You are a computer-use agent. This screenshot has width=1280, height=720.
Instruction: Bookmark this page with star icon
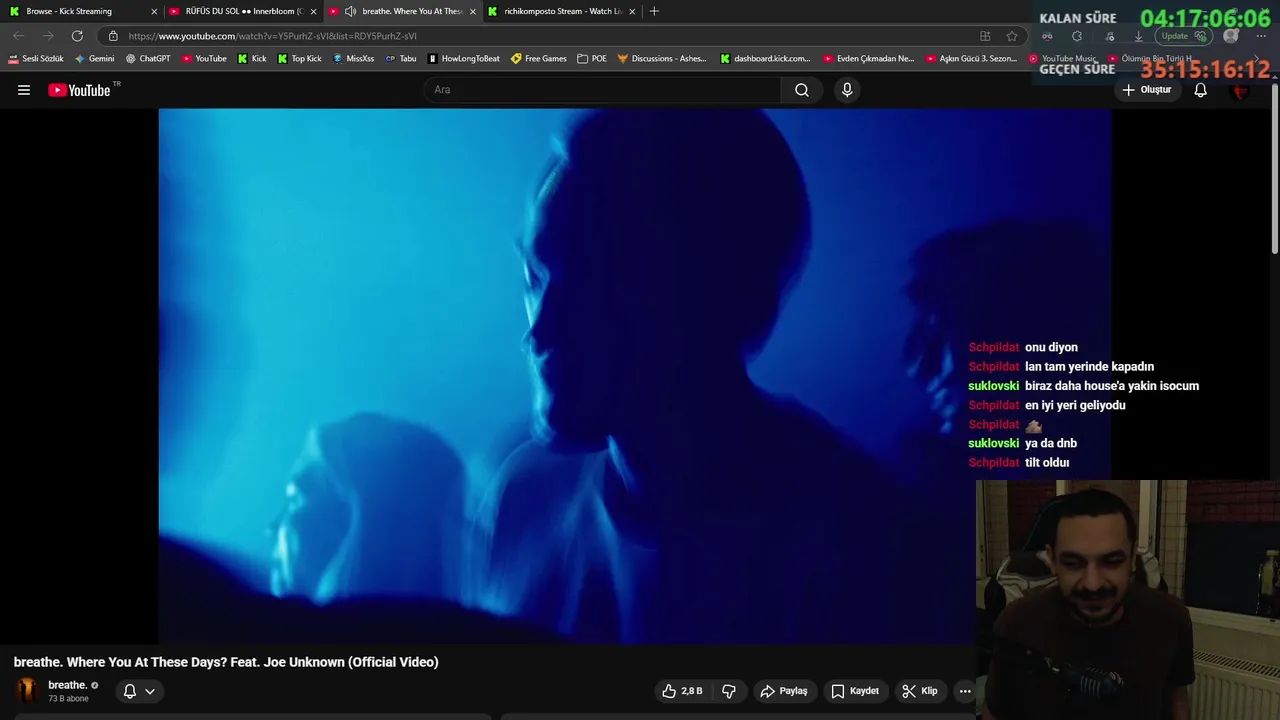pos(1012,36)
